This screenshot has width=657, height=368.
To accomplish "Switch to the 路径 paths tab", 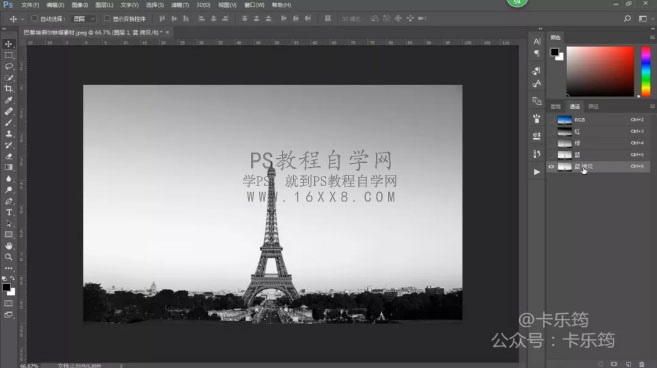I will [x=593, y=106].
